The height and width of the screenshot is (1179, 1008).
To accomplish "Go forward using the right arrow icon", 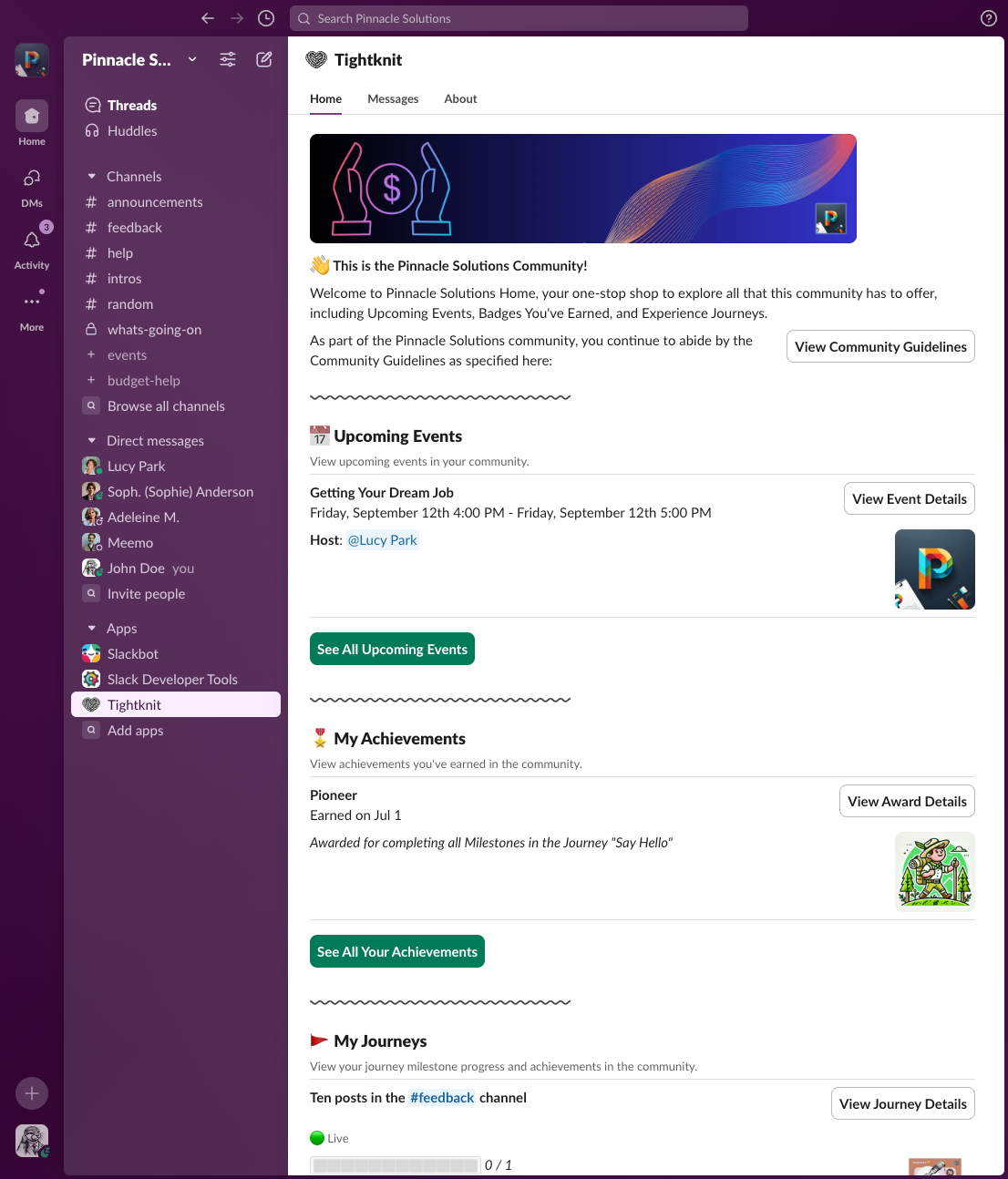I will click(x=237, y=18).
